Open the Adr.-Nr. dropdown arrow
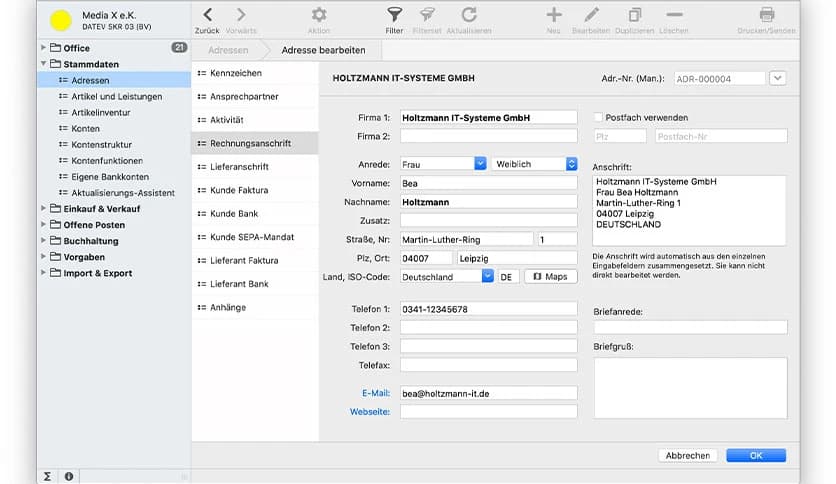The width and height of the screenshot is (836, 484). pos(777,78)
